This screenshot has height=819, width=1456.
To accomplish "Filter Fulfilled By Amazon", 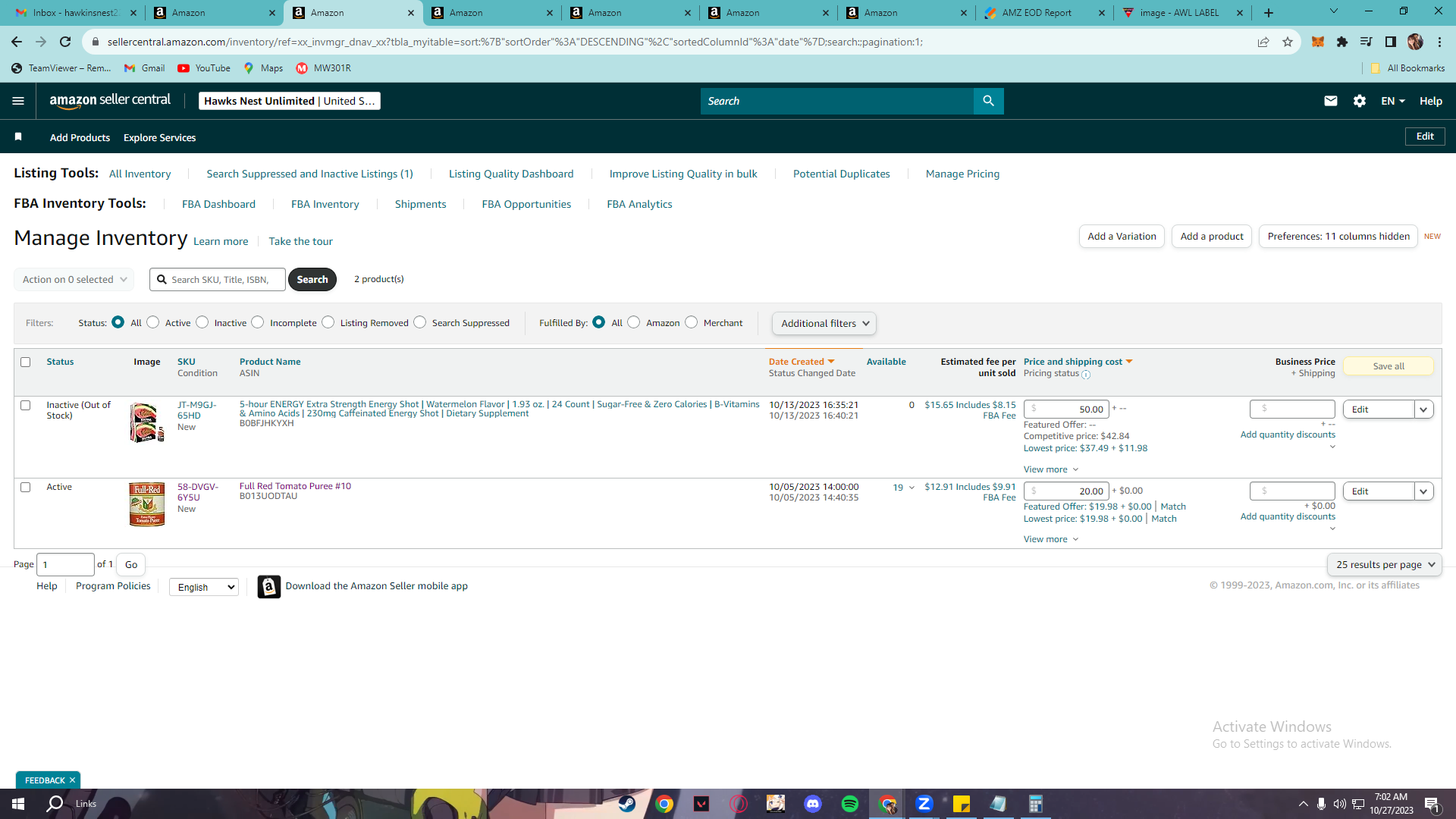I will pos(634,322).
